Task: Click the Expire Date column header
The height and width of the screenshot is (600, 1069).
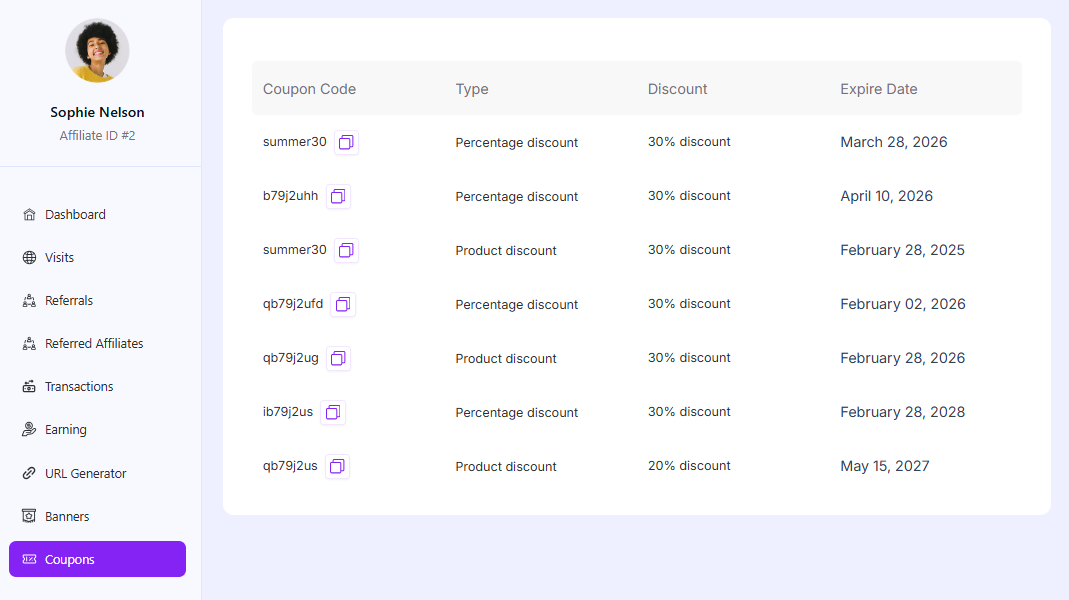Action: [x=878, y=89]
